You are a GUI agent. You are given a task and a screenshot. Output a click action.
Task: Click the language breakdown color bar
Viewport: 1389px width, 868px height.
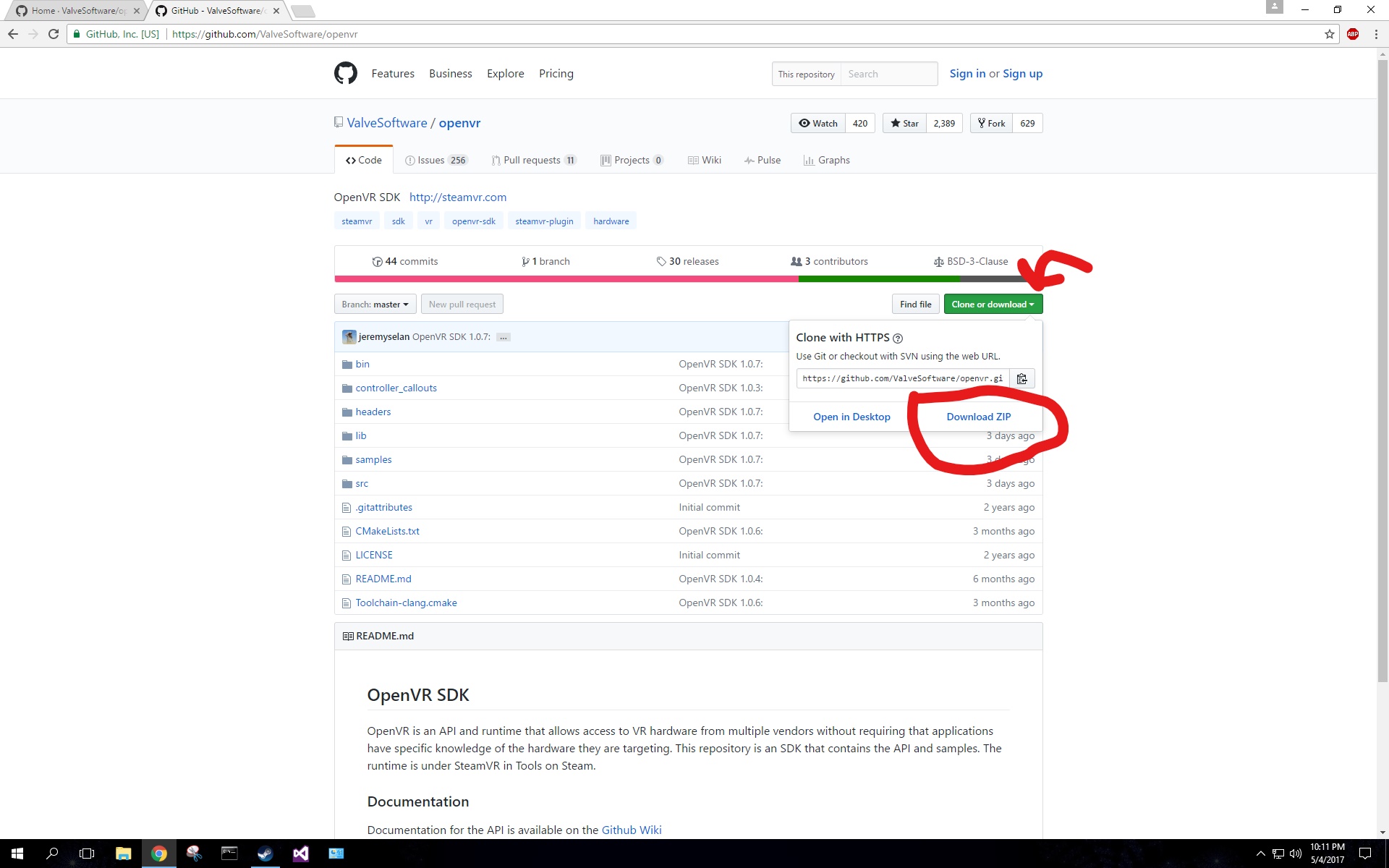(688, 278)
